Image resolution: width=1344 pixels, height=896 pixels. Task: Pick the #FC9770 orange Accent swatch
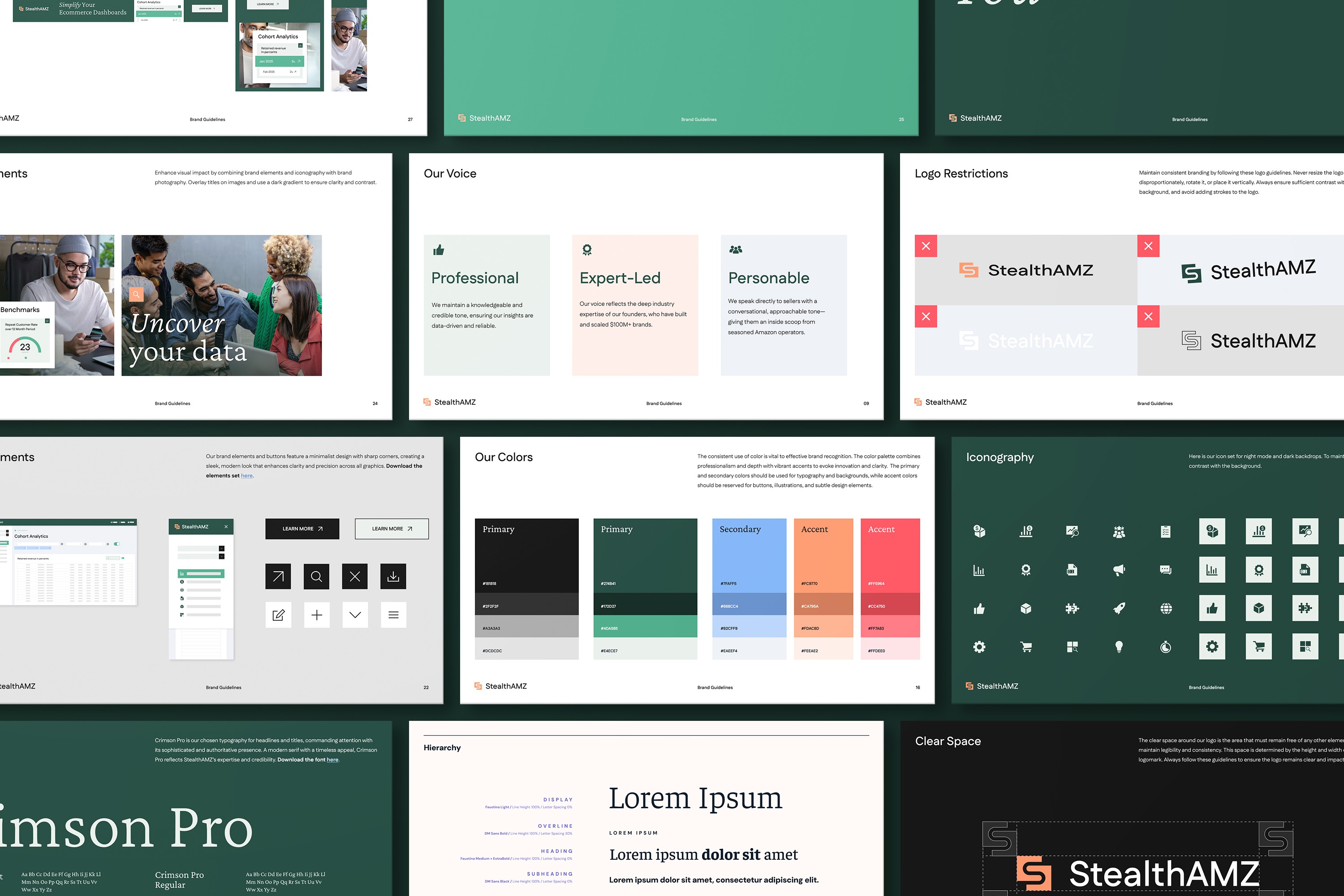[823, 556]
